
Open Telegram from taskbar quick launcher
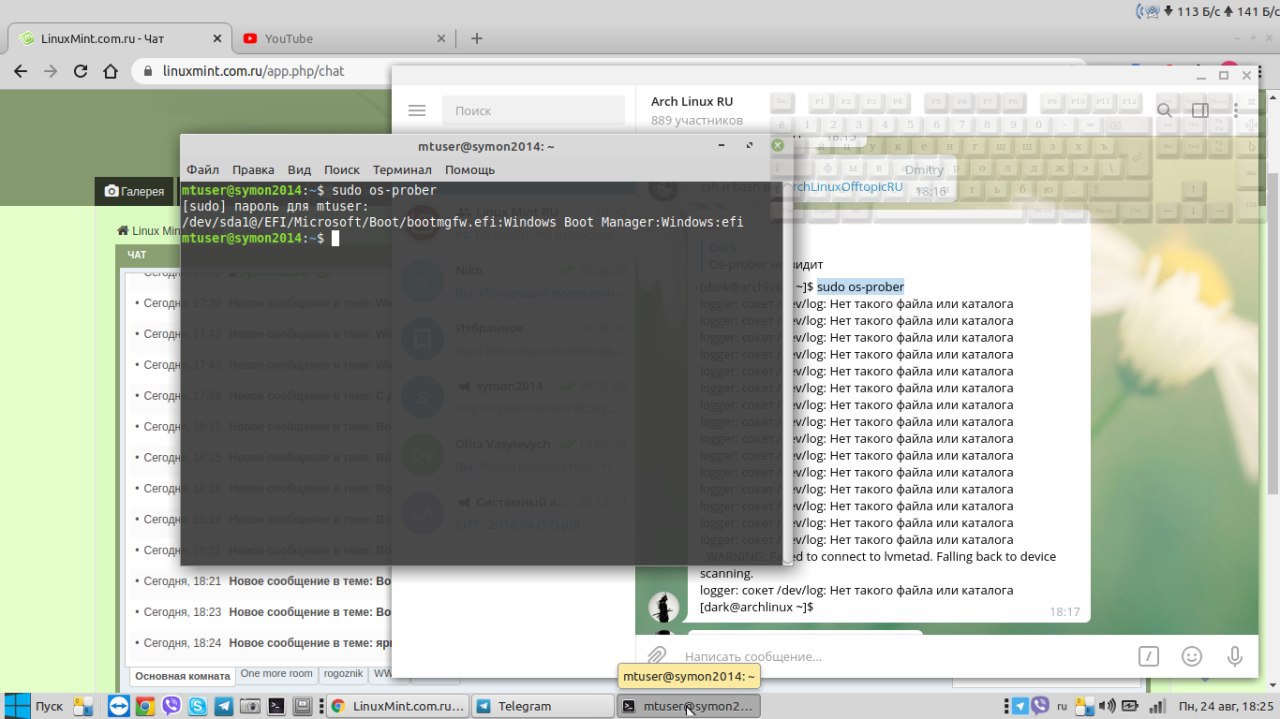(x=223, y=706)
